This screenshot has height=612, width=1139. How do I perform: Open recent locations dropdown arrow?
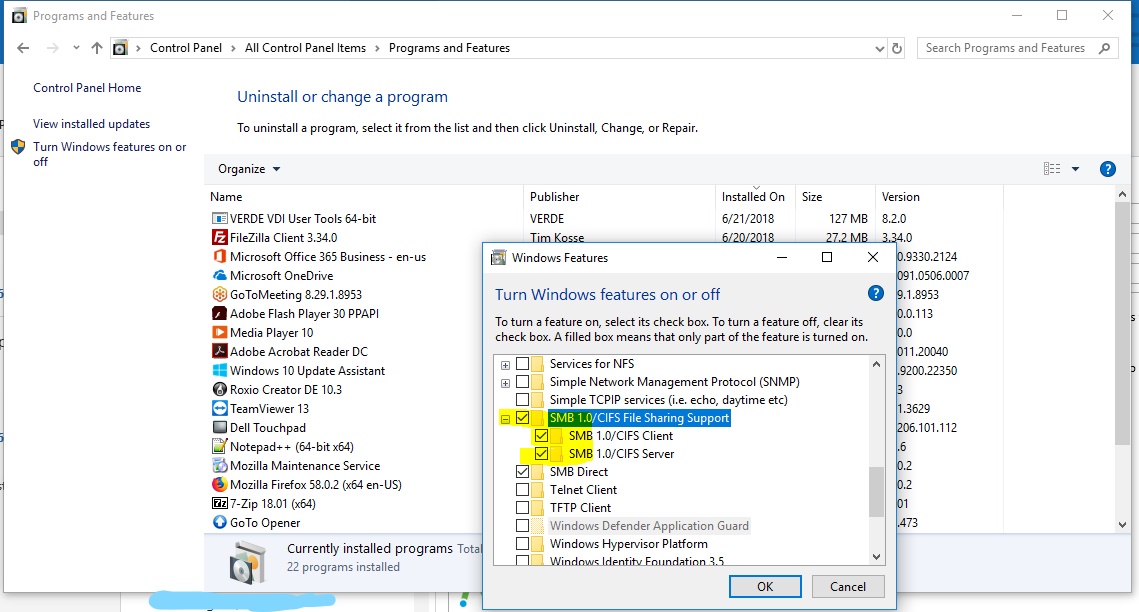click(x=76, y=48)
